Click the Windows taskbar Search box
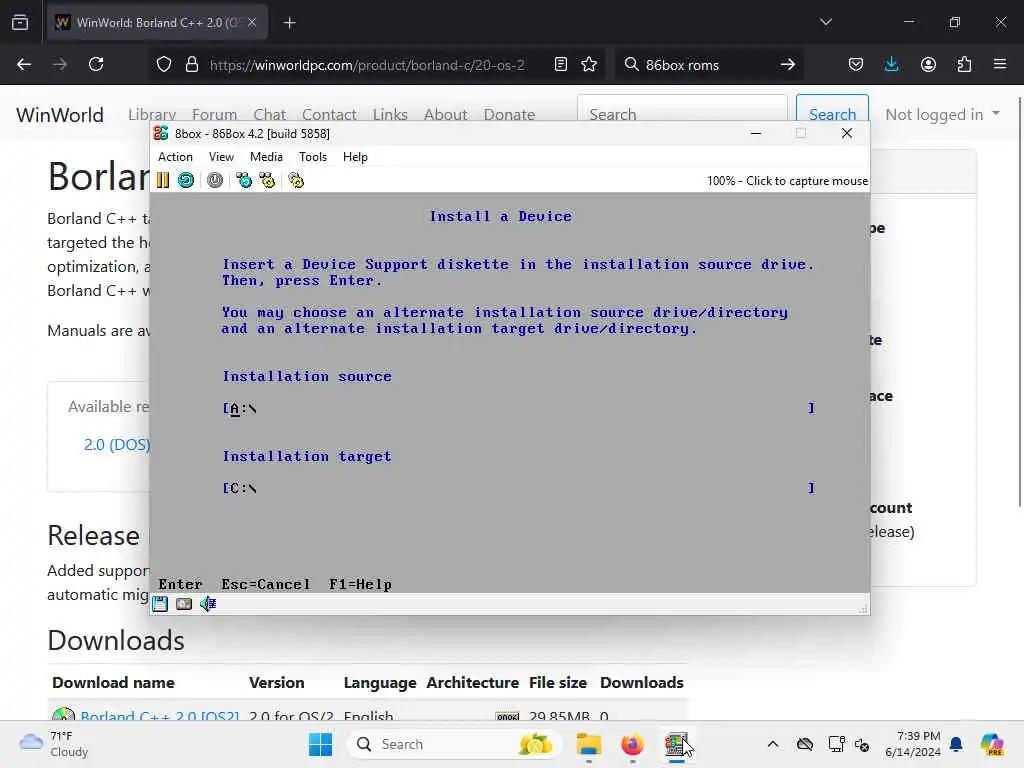Screen dimensions: 1024x768 click(455, 744)
